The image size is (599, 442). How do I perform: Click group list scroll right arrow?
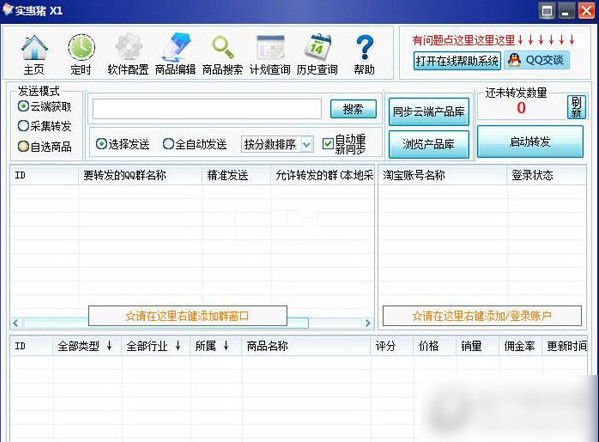pos(367,323)
